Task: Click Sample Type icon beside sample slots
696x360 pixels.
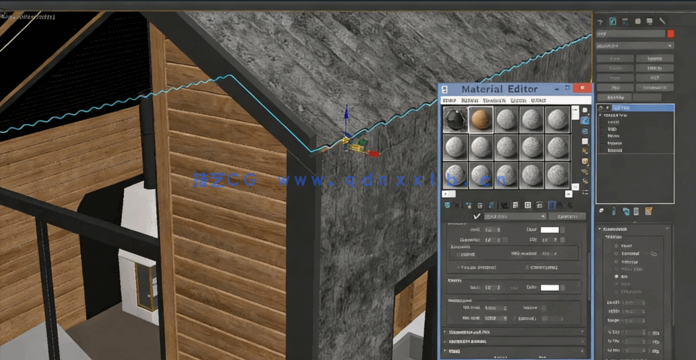Action: [585, 110]
